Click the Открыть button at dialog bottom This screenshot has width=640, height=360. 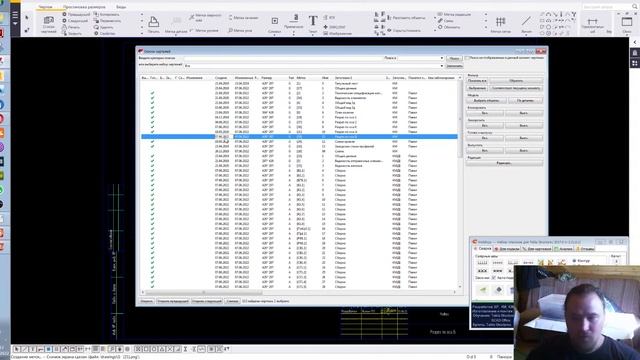147,301
